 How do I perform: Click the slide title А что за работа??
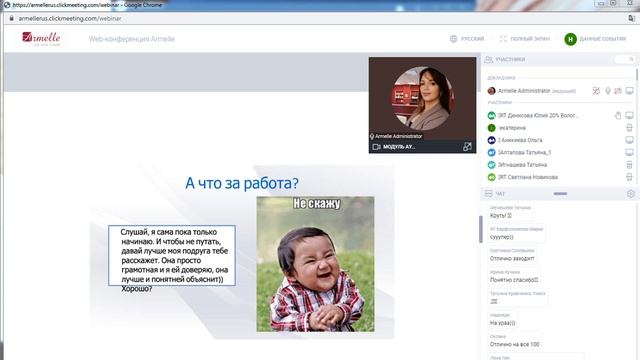tap(242, 183)
